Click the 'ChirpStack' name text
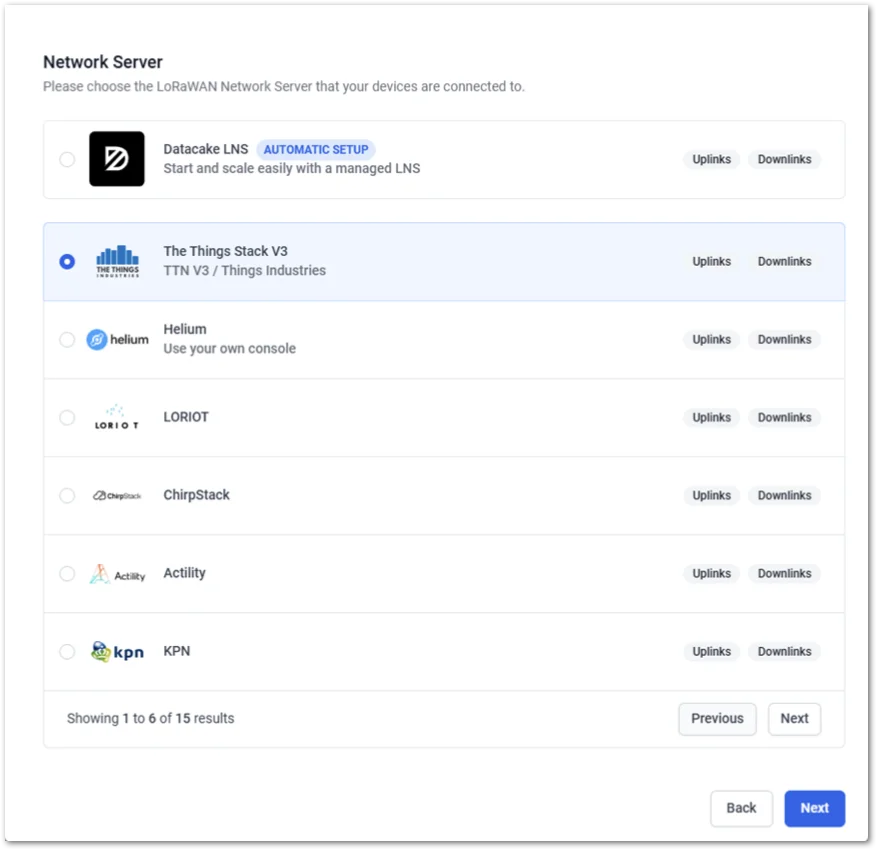The width and height of the screenshot is (877, 850). [x=196, y=495]
